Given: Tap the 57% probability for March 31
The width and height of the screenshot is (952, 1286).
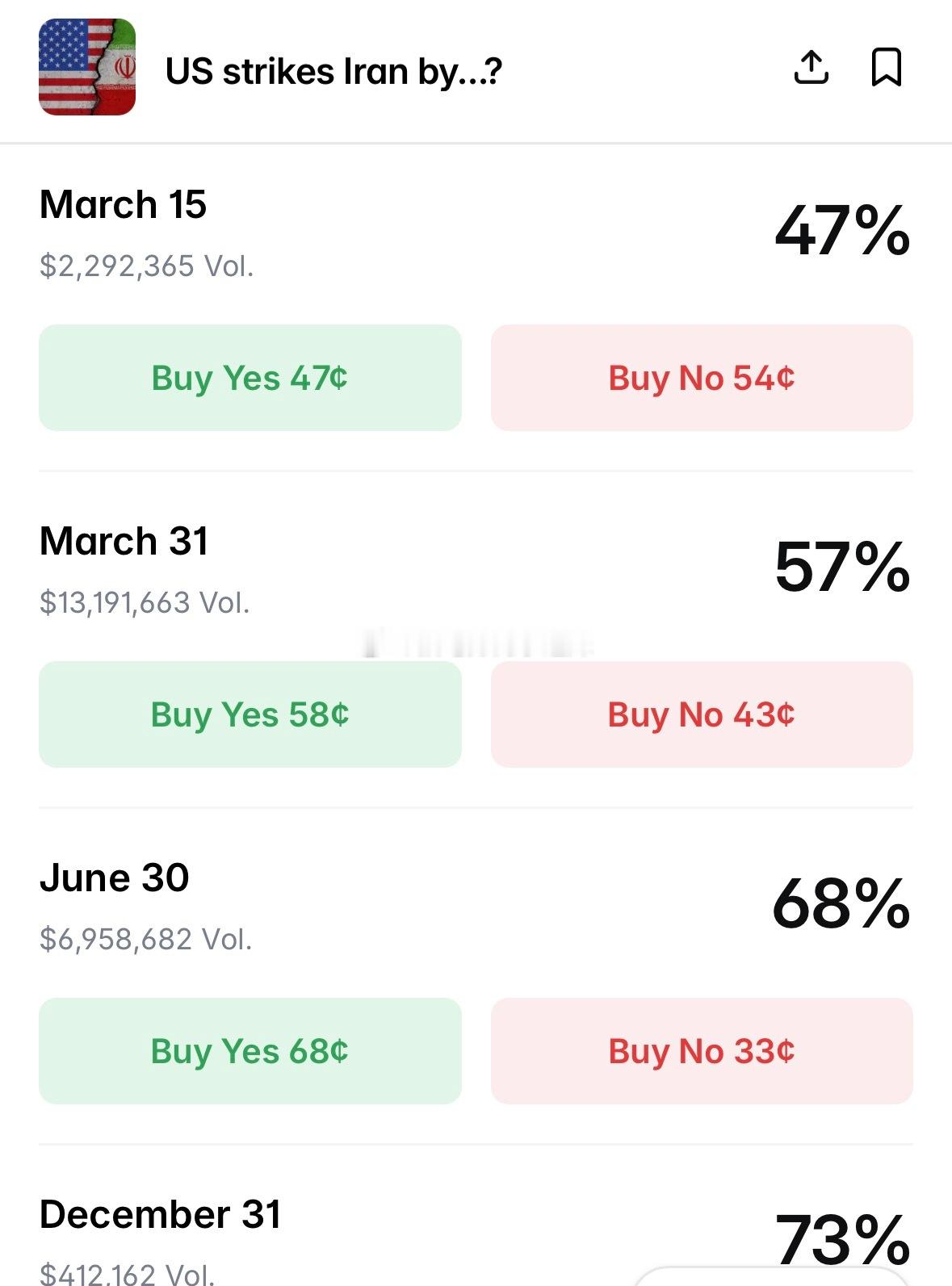Looking at the screenshot, I should point(842,568).
